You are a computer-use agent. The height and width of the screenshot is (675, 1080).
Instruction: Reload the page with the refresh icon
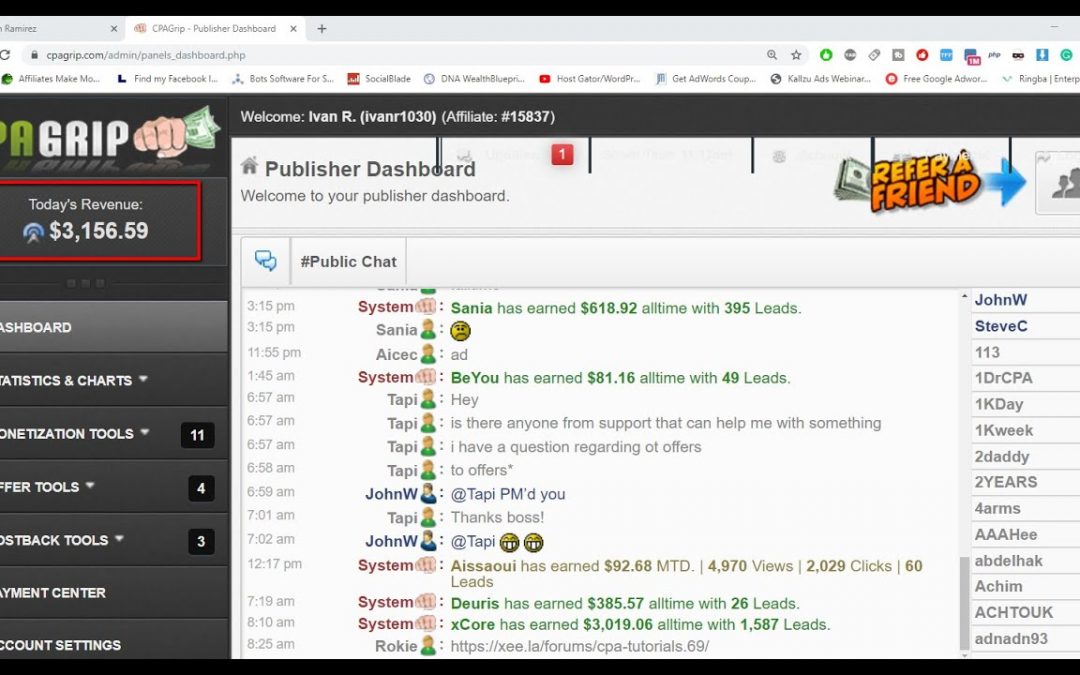[6, 55]
